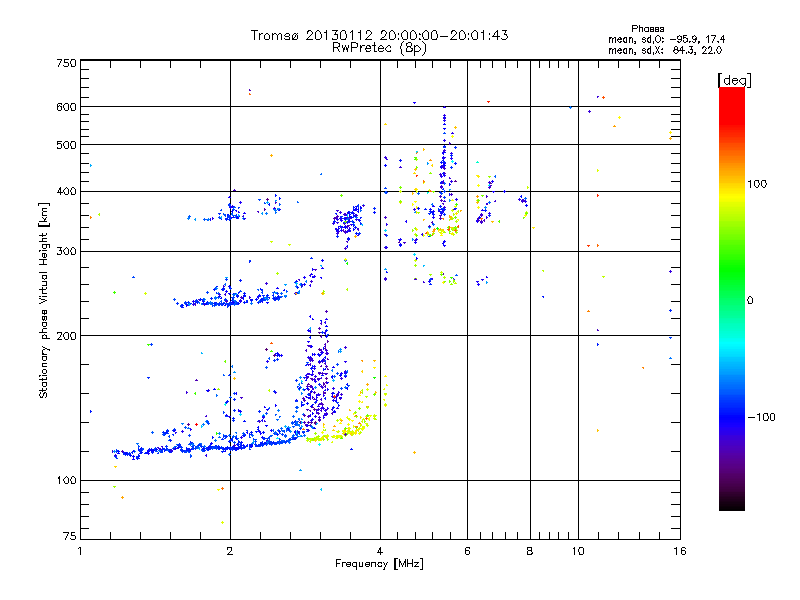Image resolution: width=800 pixels, height=600 pixels.
Task: Click the "Frequency [MHz]" x-axis title
Action: click(x=379, y=564)
